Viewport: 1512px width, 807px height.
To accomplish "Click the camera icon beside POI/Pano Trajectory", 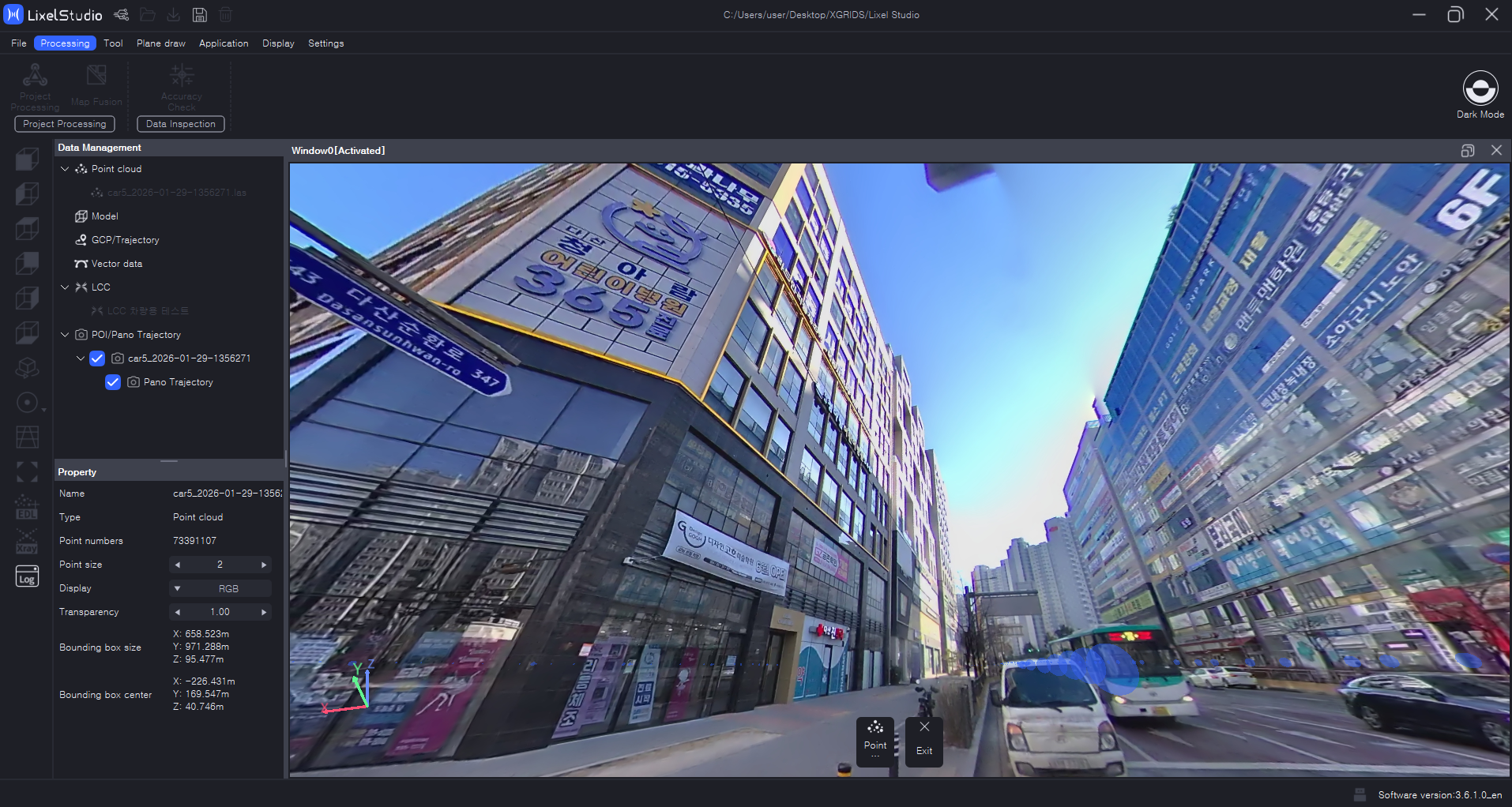I will click(81, 335).
